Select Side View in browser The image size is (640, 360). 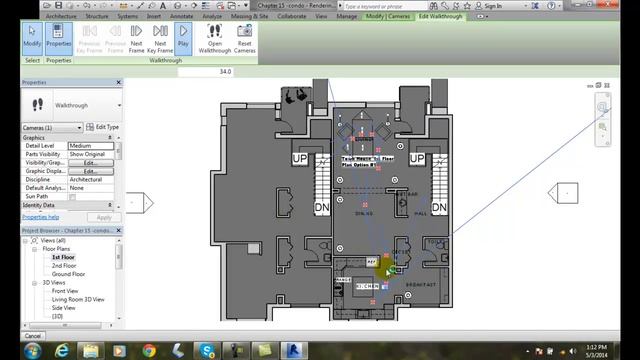pos(63,308)
